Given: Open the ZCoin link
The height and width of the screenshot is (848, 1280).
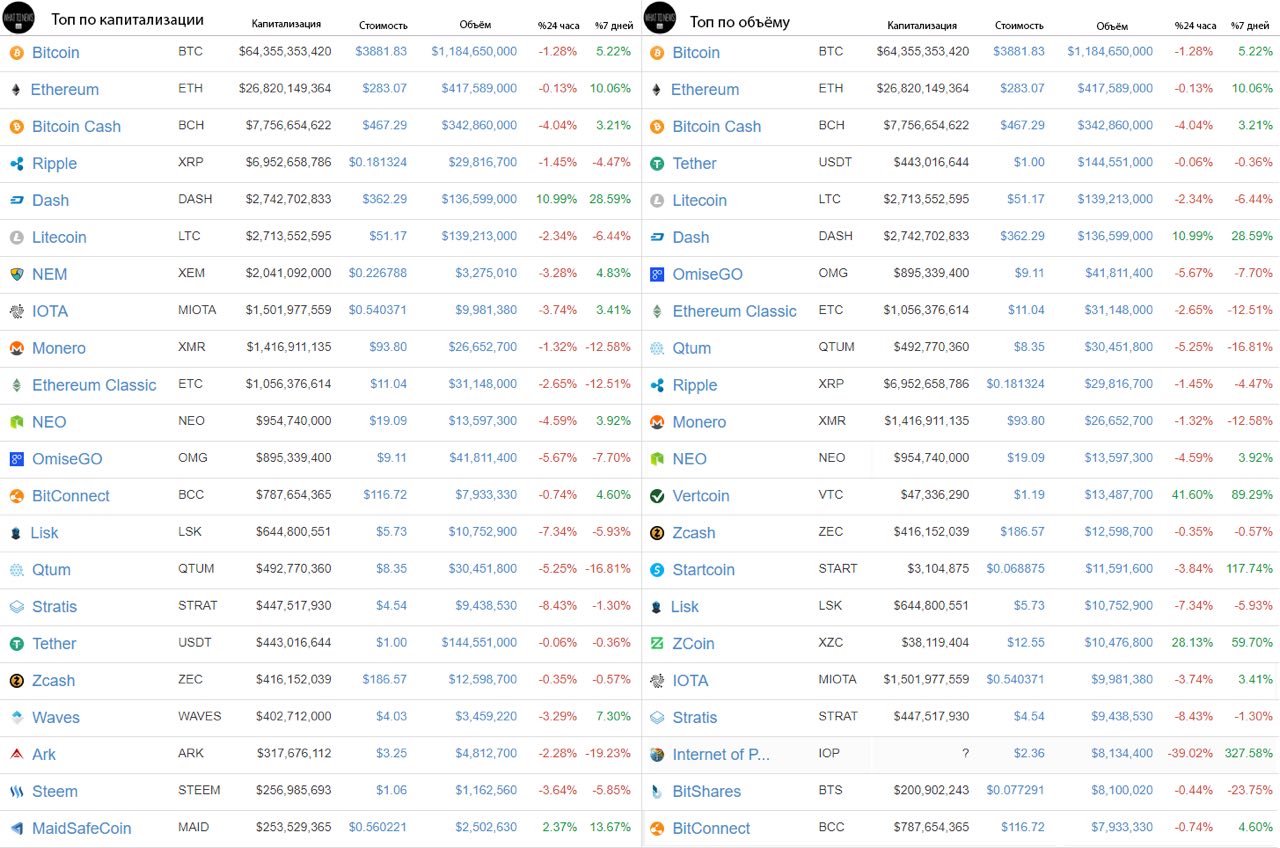Looking at the screenshot, I should 693,644.
